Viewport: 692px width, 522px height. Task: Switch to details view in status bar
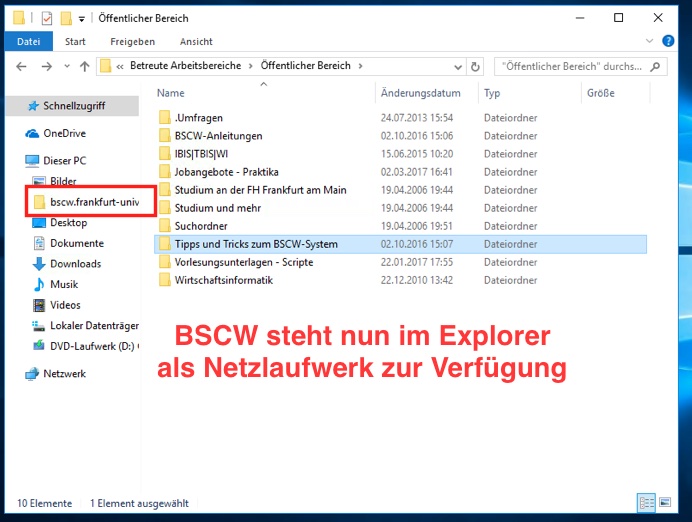point(647,503)
